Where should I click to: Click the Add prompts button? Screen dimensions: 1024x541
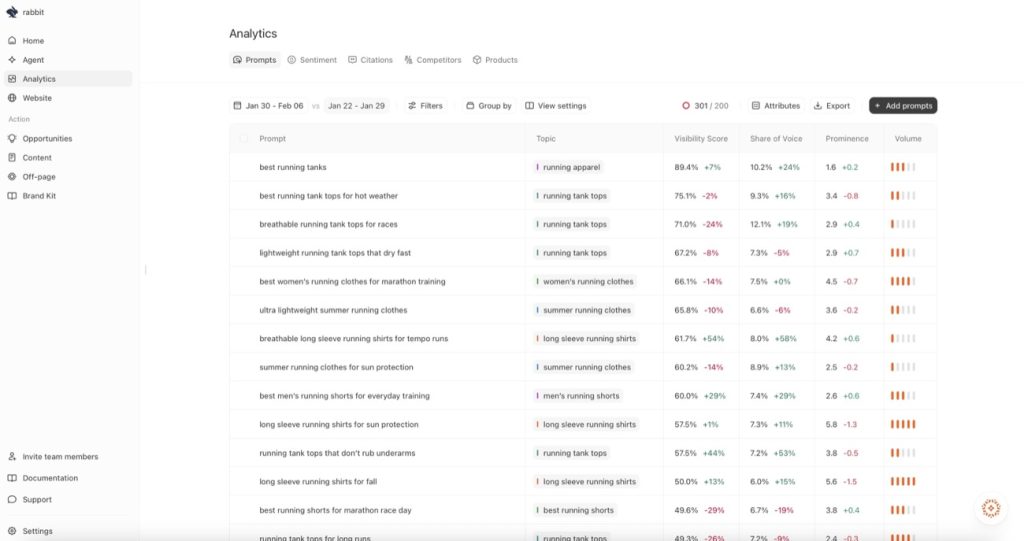902,106
